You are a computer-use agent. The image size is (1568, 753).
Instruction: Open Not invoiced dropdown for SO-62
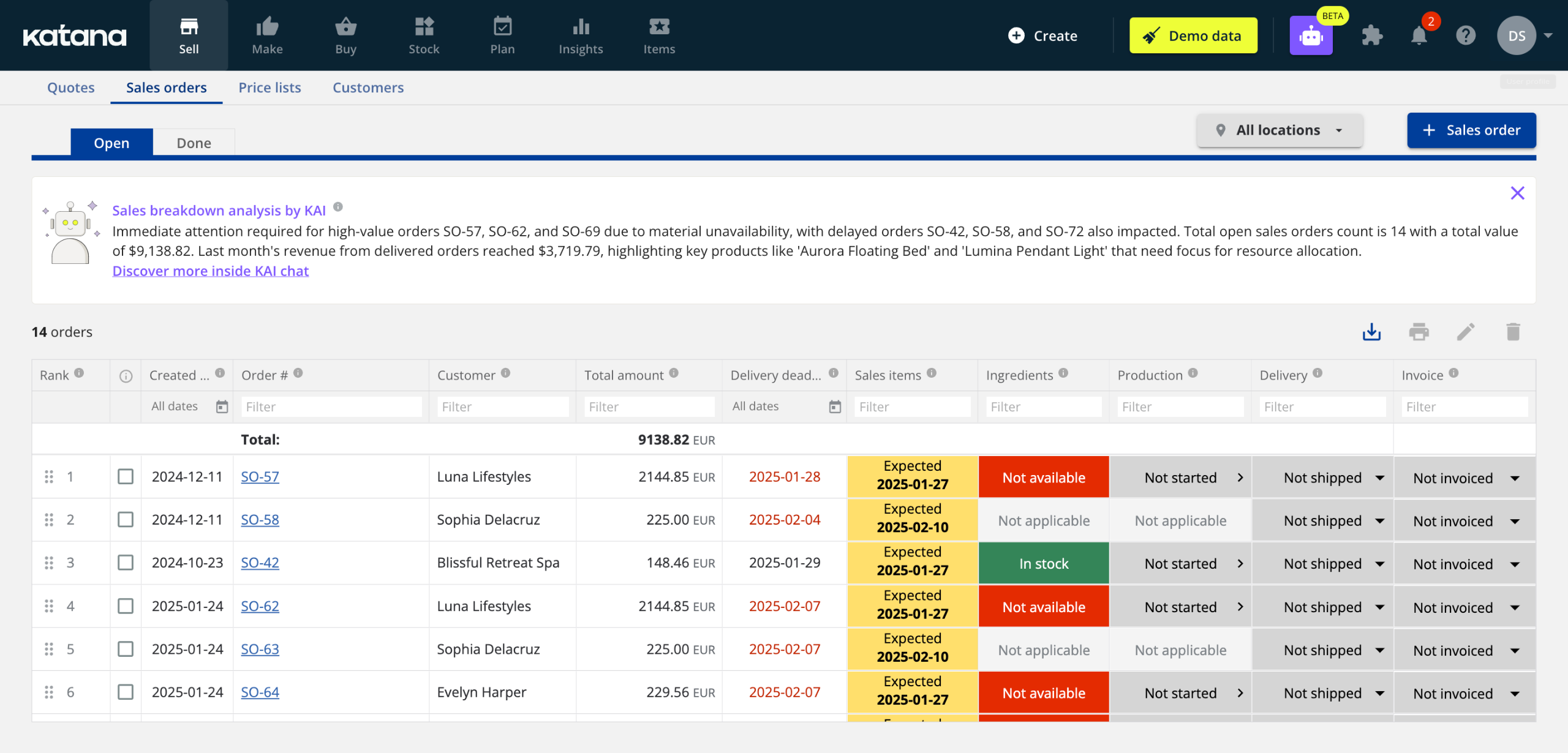click(1464, 607)
